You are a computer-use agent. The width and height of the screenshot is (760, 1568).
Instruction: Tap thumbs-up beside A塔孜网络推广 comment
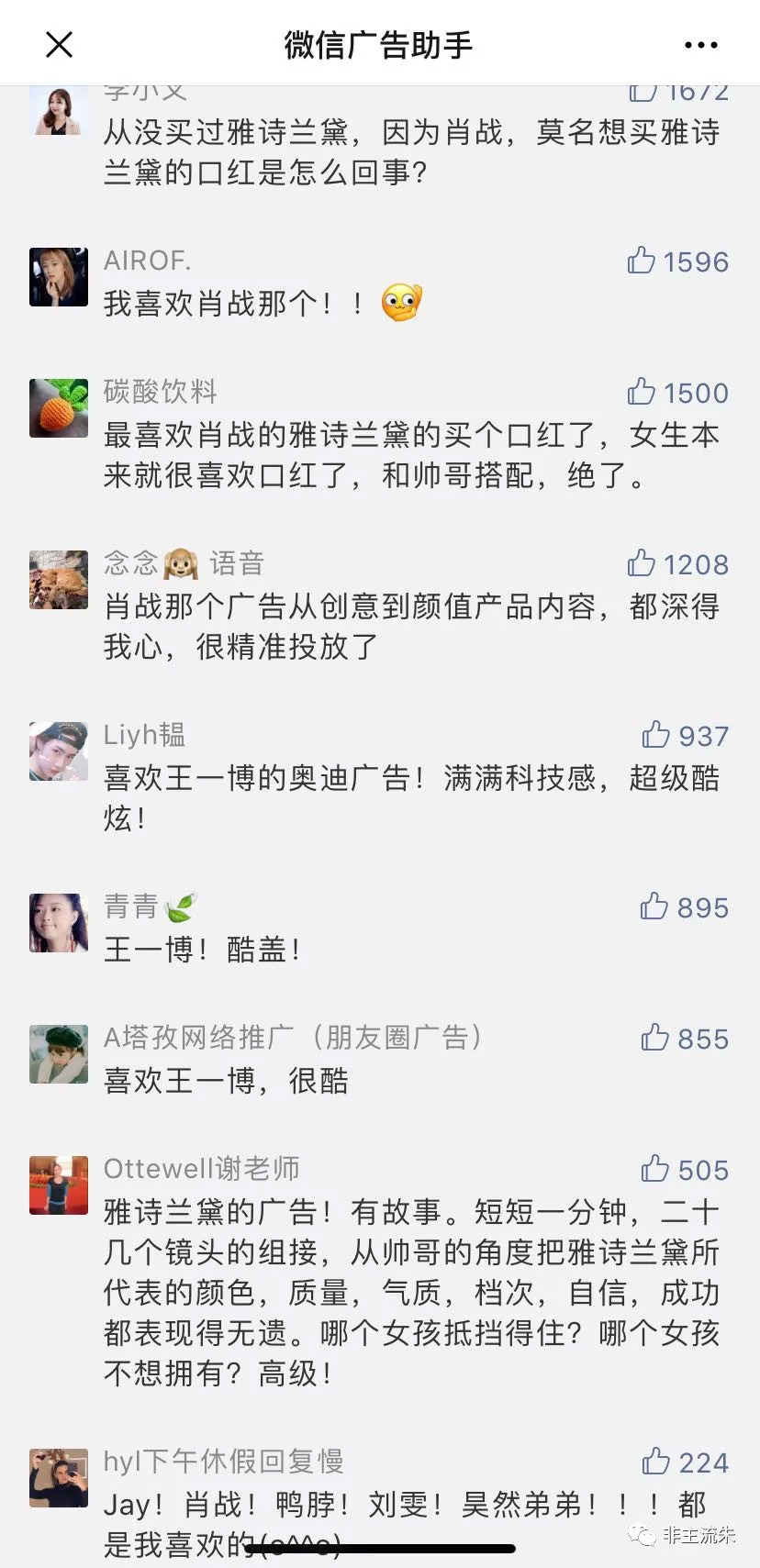[x=654, y=1039]
